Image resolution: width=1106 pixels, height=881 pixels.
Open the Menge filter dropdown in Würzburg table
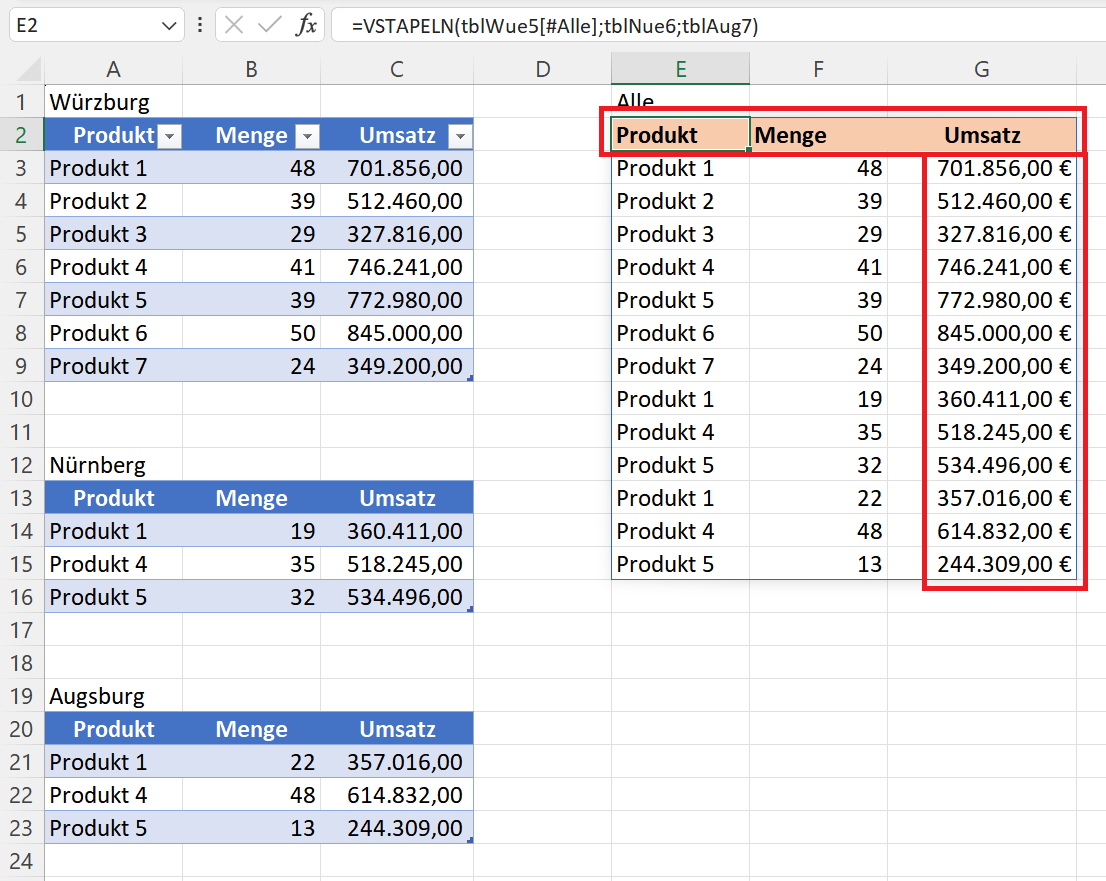pyautogui.click(x=307, y=136)
